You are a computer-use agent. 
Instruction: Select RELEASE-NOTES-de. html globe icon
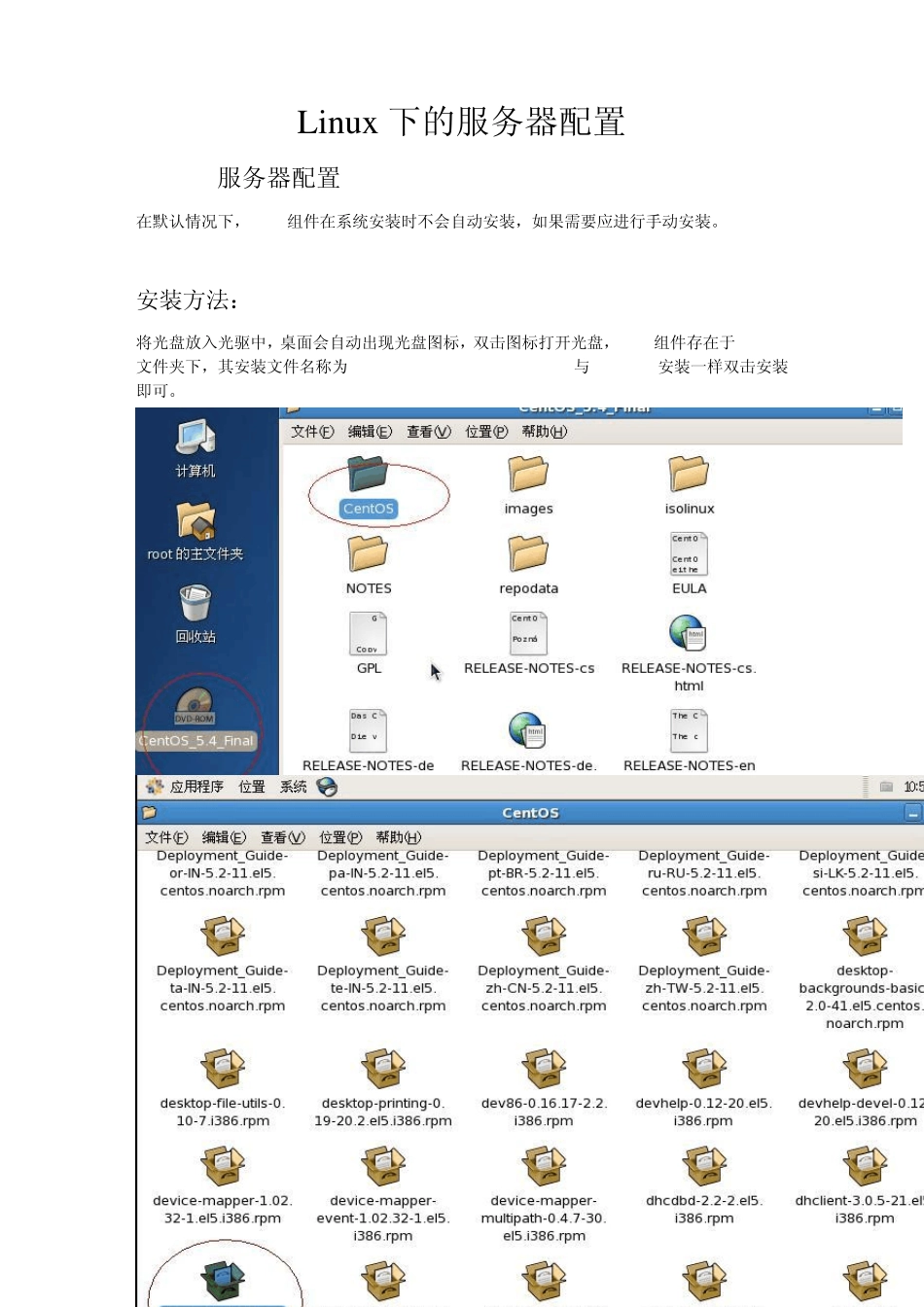pyautogui.click(x=528, y=731)
